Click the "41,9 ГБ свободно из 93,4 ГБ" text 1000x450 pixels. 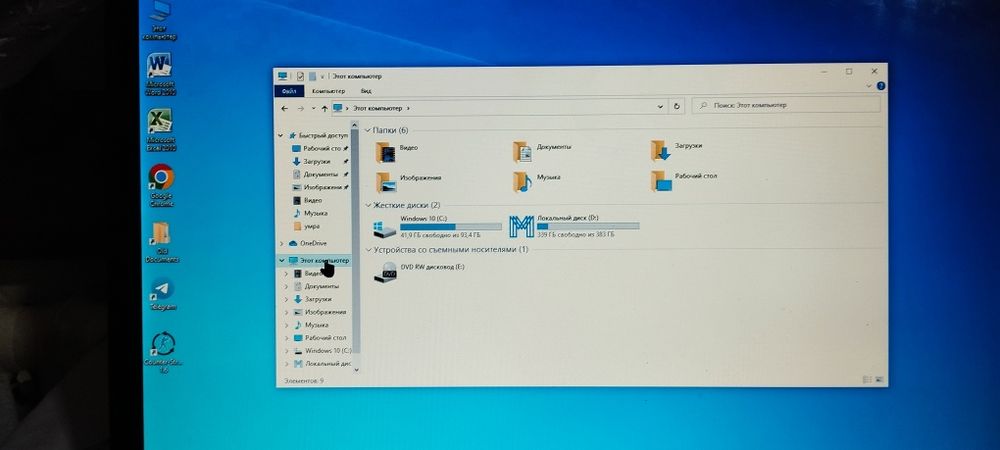pyautogui.click(x=441, y=235)
